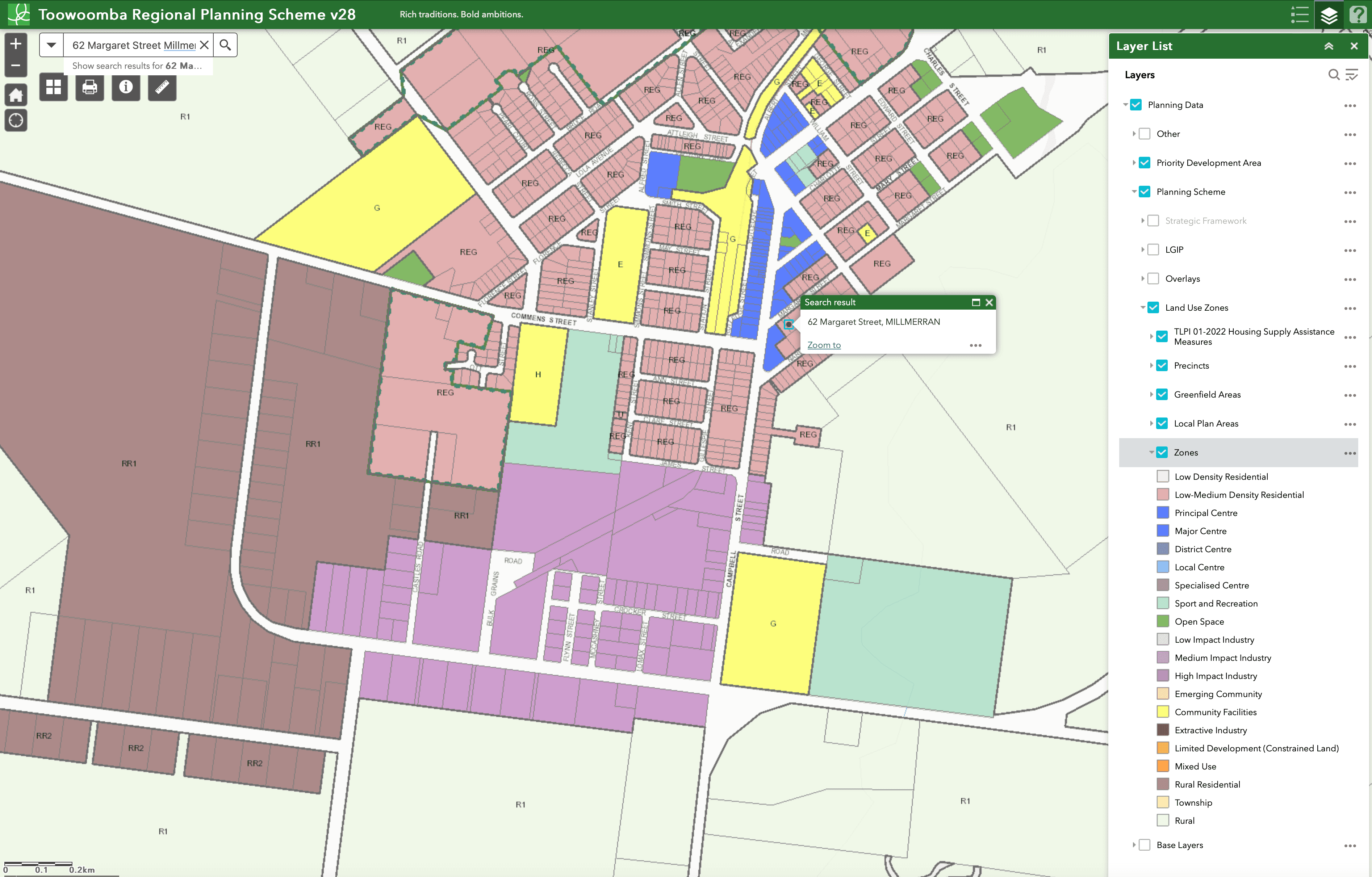The width and height of the screenshot is (1372, 877).
Task: Collapse the Land Use Zones group
Action: (1143, 307)
